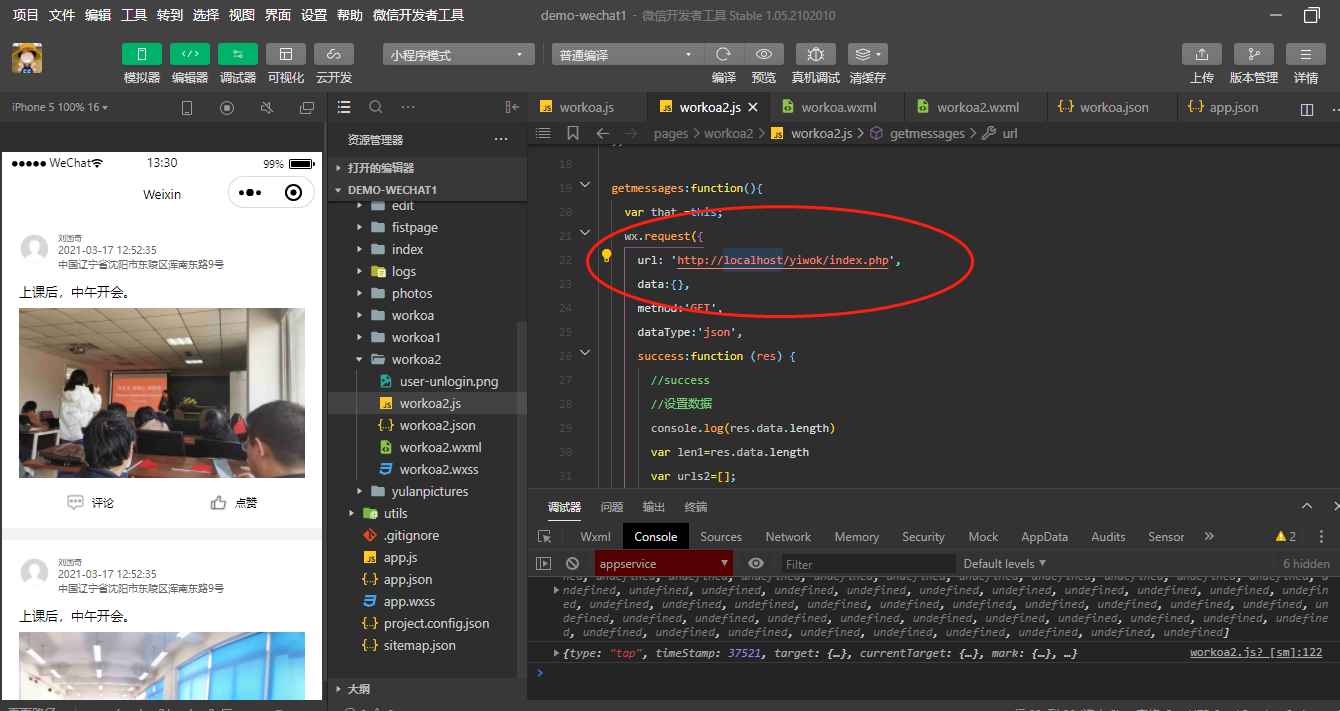Image resolution: width=1340 pixels, height=711 pixels.
Task: Open version management icon
Action: coord(1253,54)
